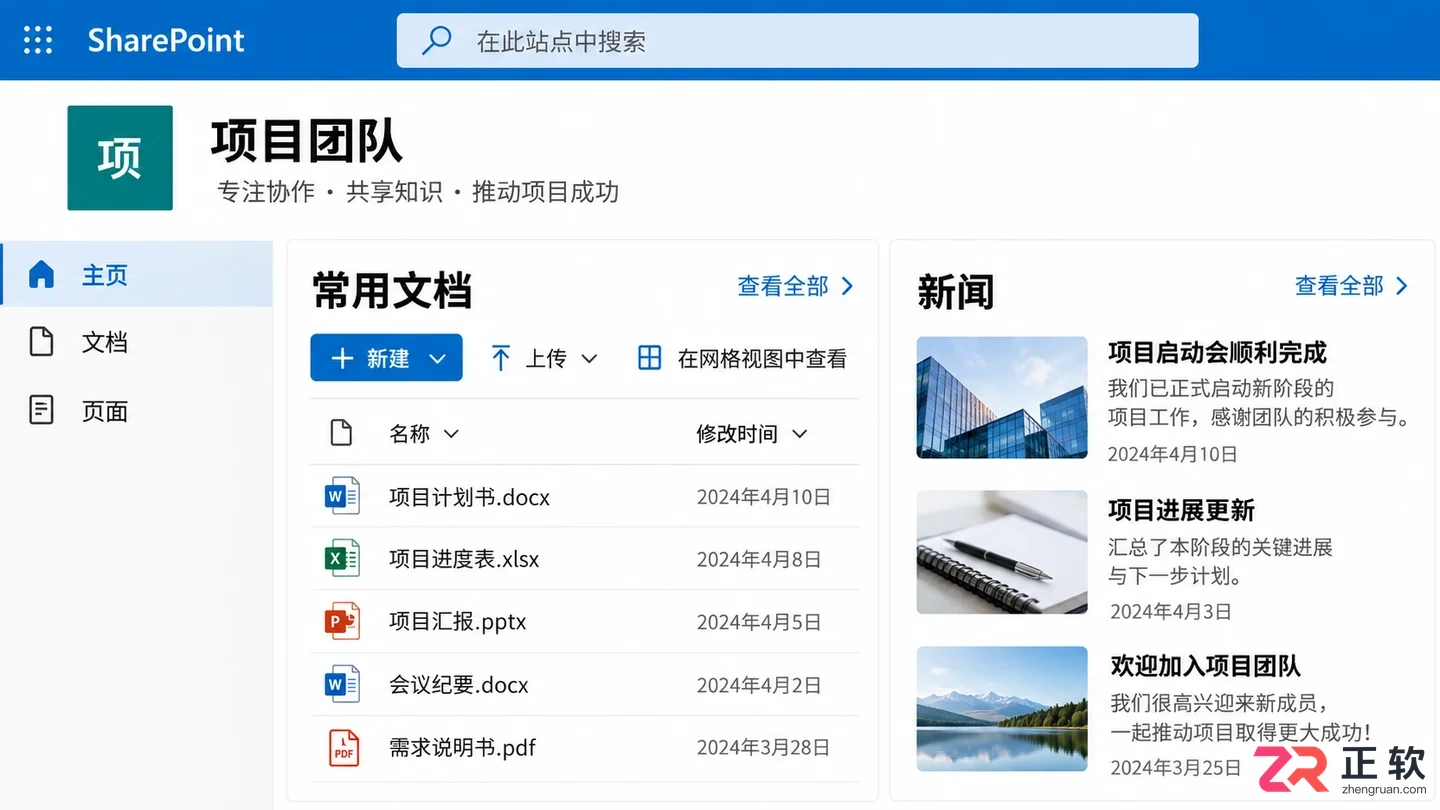Click the SharePoint title in header
The height and width of the screenshot is (810, 1440).
tap(166, 40)
